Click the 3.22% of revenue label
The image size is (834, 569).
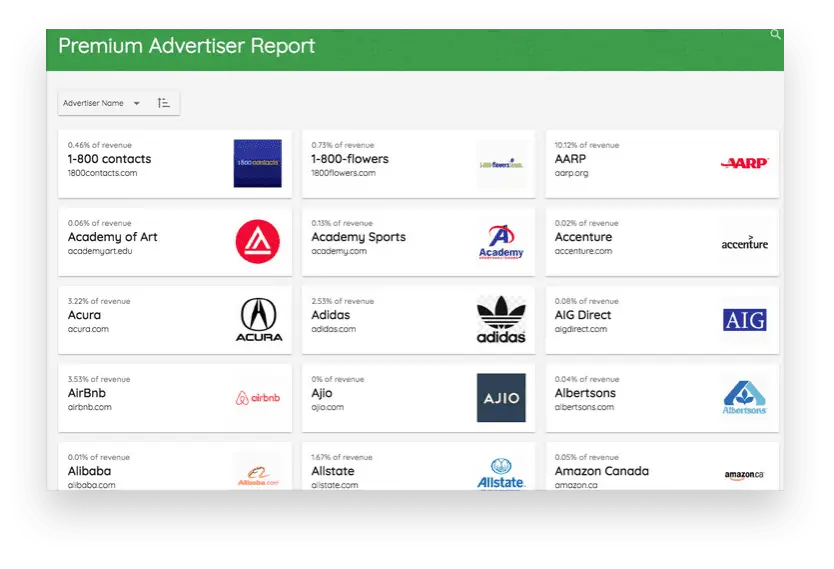99,302
